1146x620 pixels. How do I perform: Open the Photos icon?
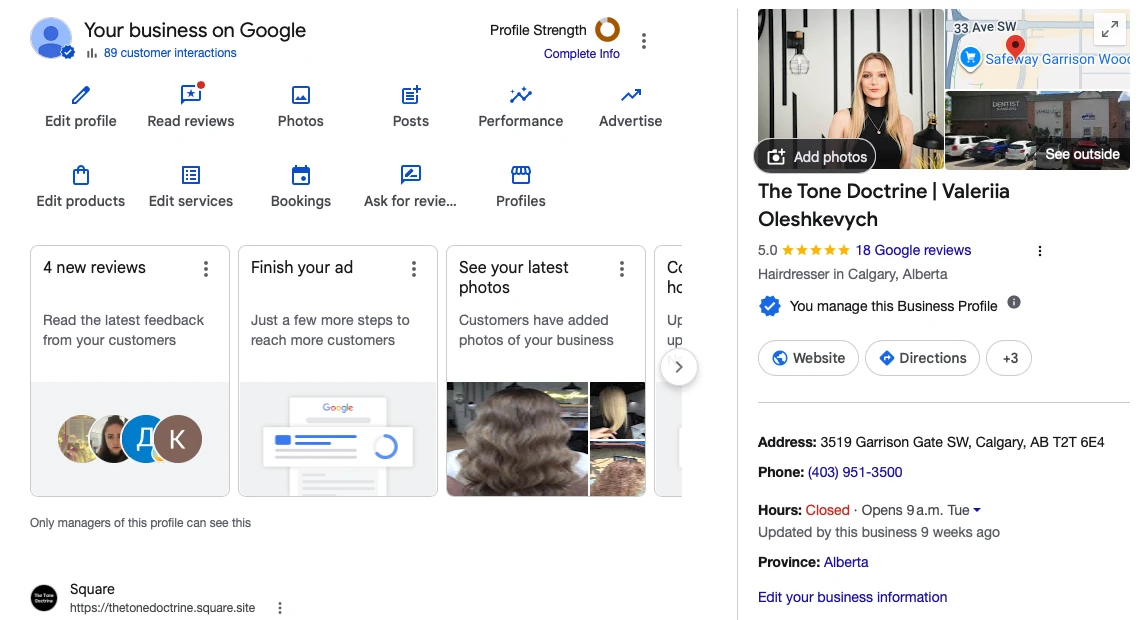click(x=301, y=95)
